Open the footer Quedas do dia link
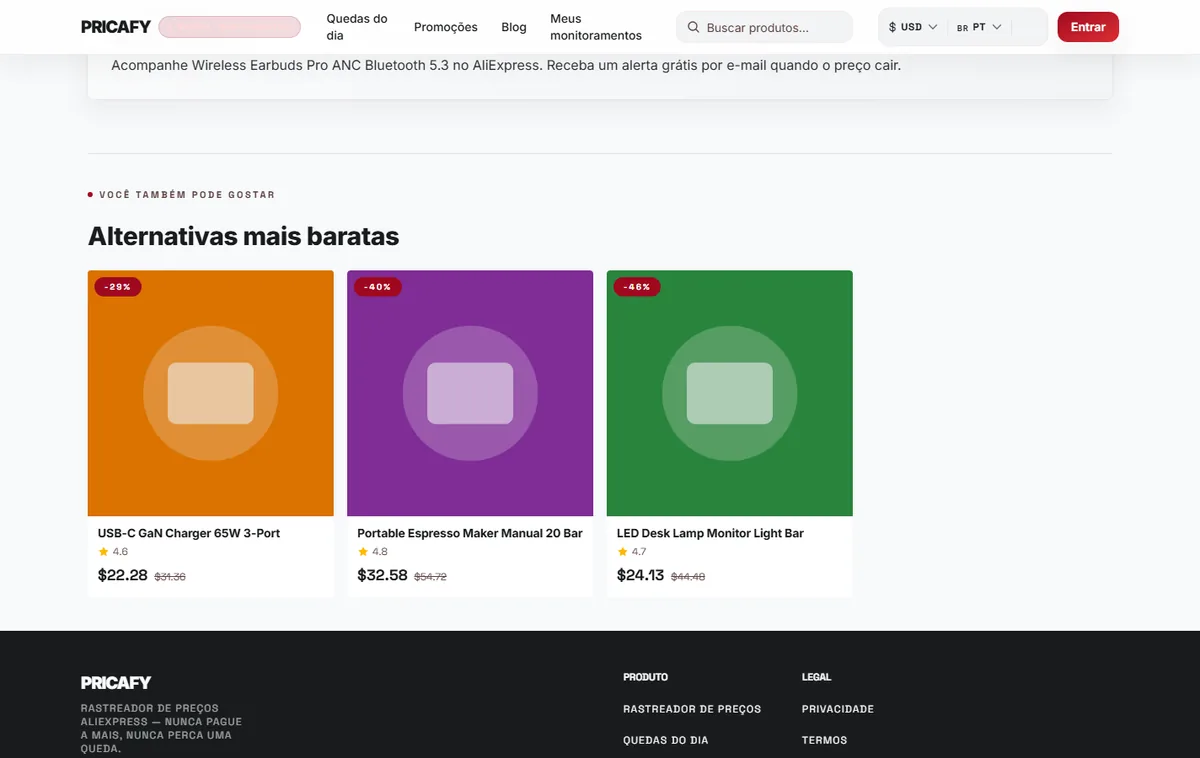Screen dimensions: 1200x758 click(x=665, y=740)
